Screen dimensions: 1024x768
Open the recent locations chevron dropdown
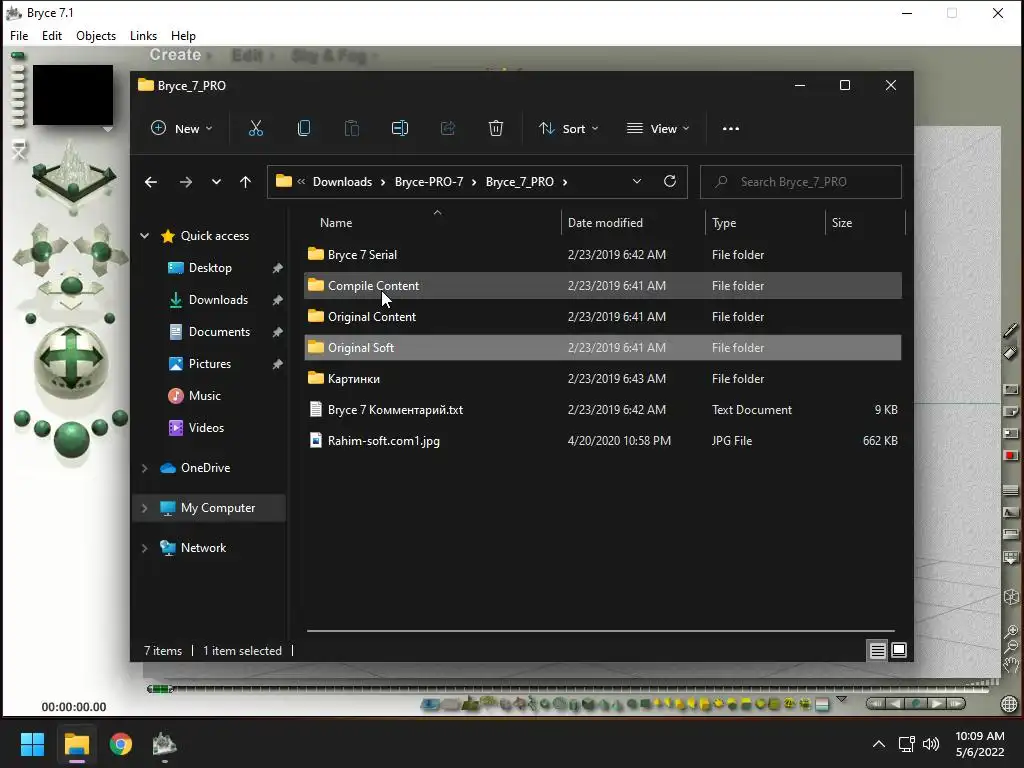[216, 182]
